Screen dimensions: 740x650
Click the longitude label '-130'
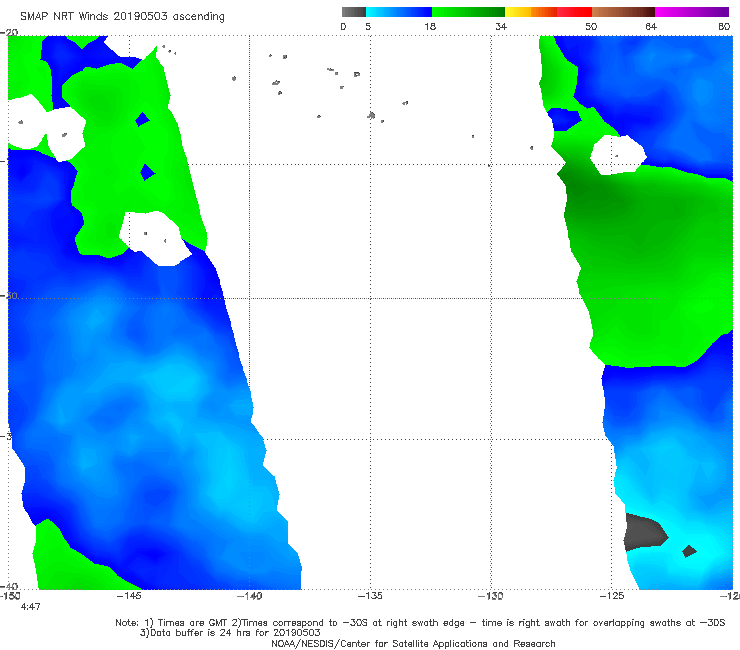pyautogui.click(x=491, y=596)
